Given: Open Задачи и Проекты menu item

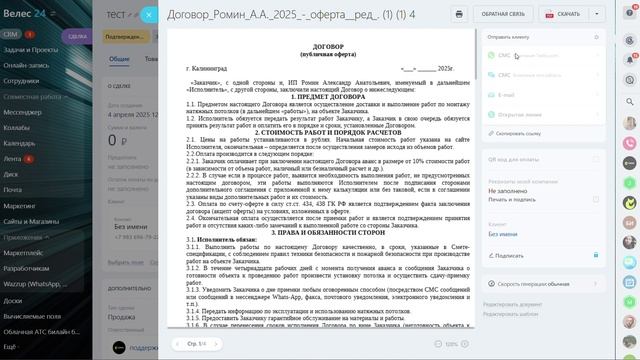Looking at the screenshot, I should point(31,50).
